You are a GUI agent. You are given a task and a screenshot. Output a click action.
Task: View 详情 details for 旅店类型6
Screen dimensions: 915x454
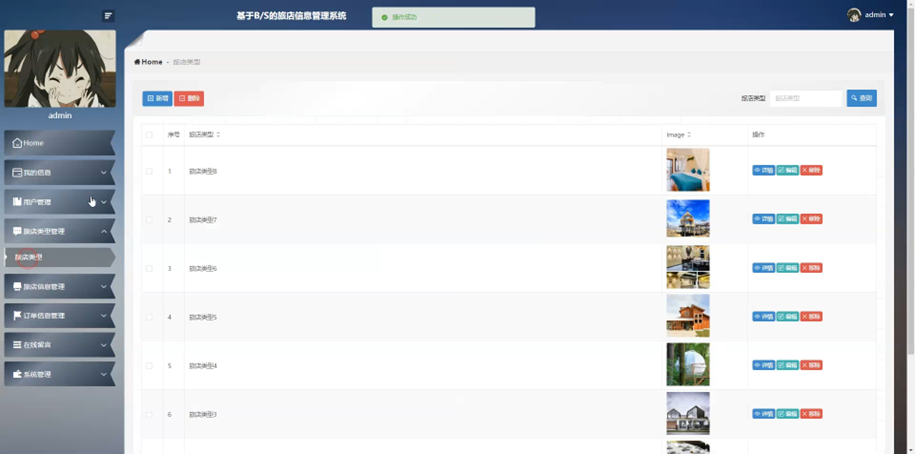[x=763, y=268]
